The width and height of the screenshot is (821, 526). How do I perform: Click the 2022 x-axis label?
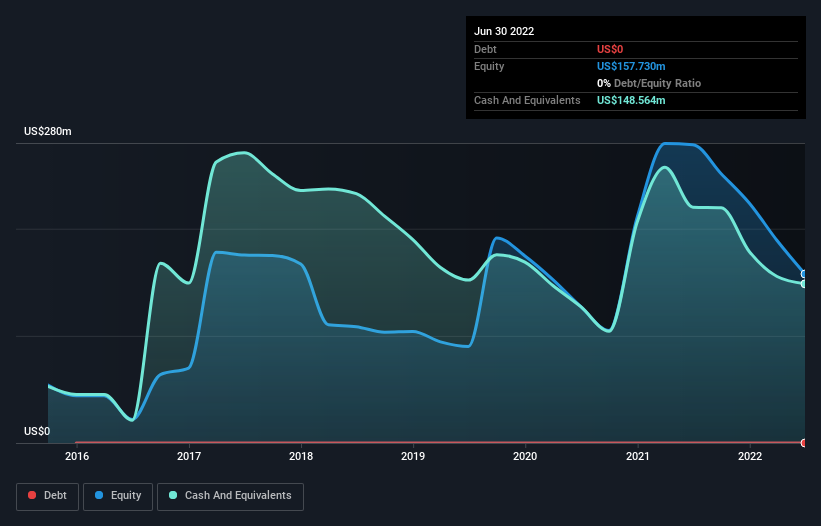tap(750, 456)
